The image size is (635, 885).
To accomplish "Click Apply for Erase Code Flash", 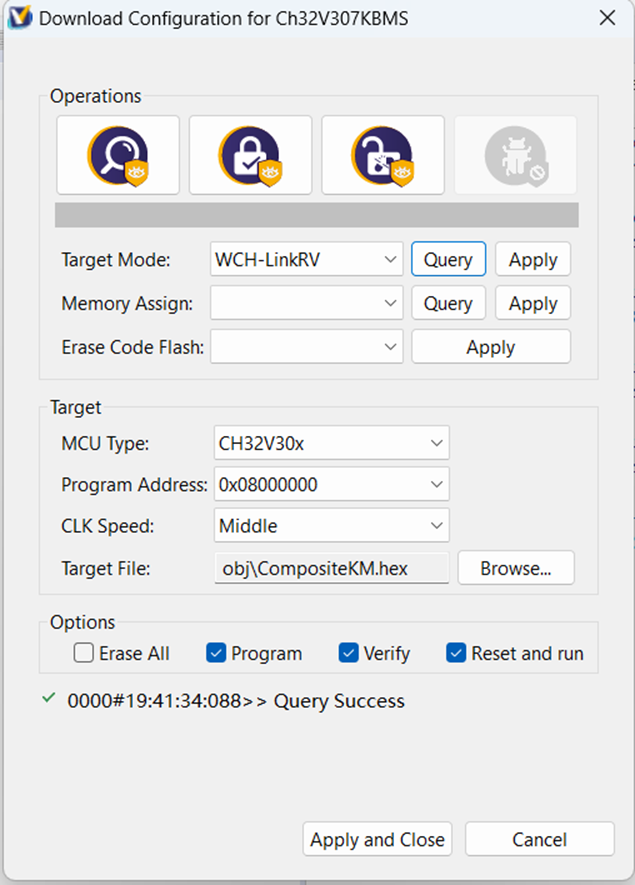I will point(491,347).
